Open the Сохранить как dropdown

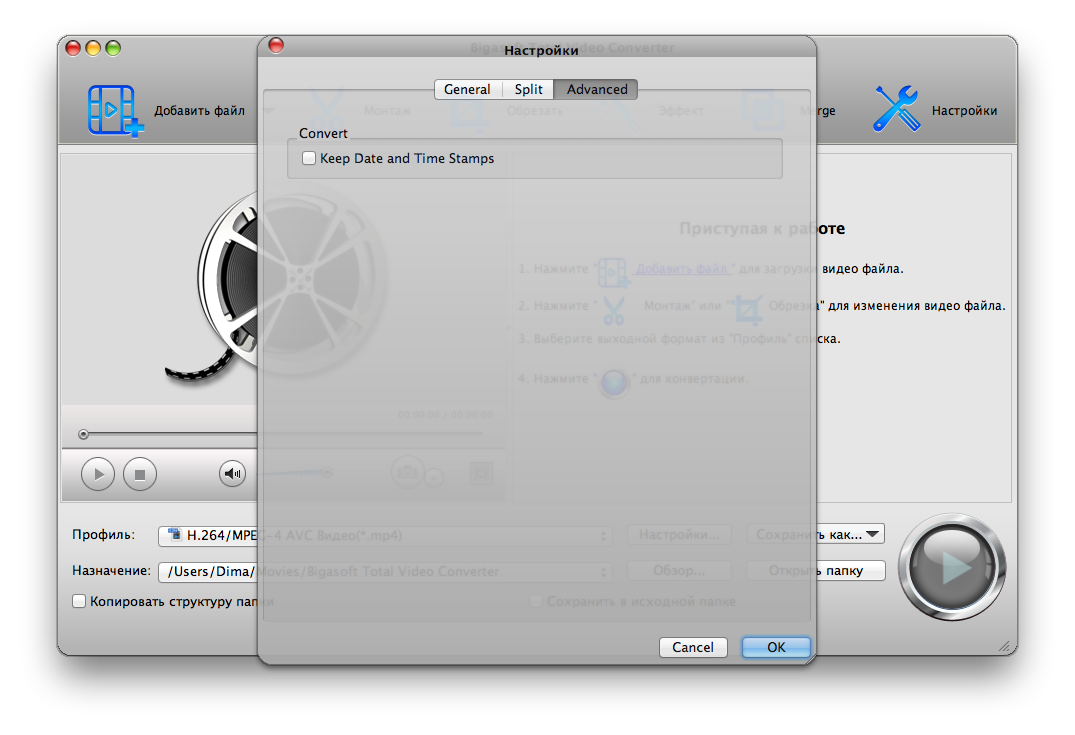point(816,534)
